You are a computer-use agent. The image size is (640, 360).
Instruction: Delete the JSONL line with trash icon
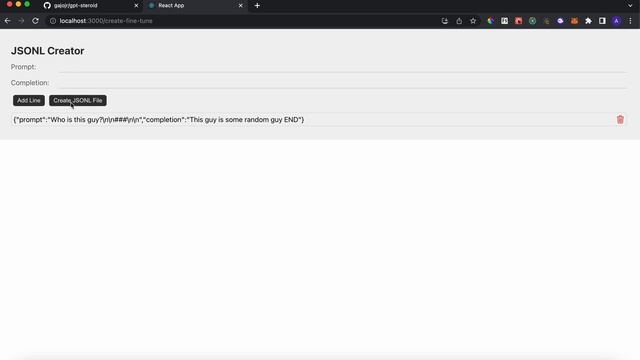[620, 120]
